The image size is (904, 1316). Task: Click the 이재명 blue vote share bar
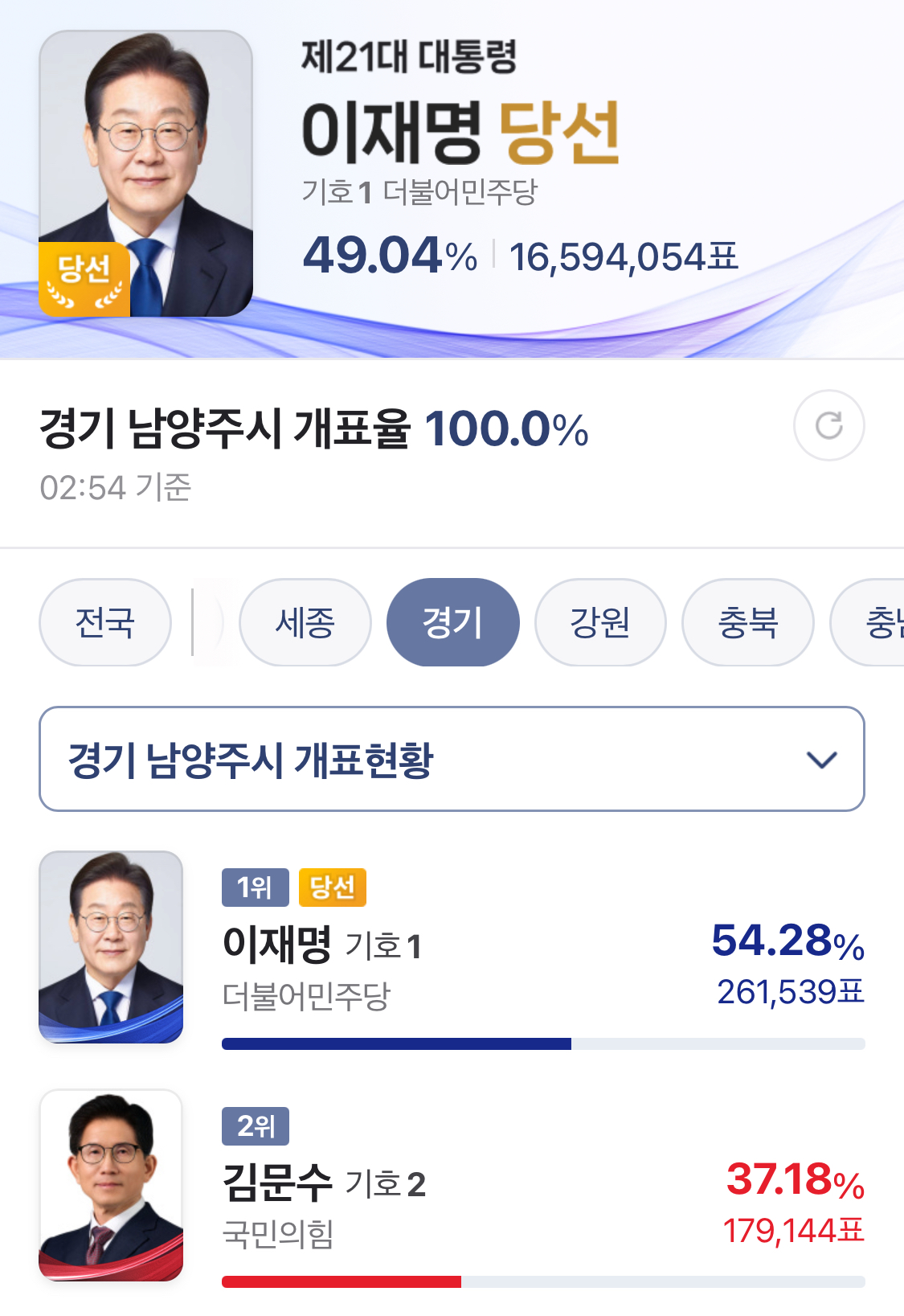coord(396,1043)
